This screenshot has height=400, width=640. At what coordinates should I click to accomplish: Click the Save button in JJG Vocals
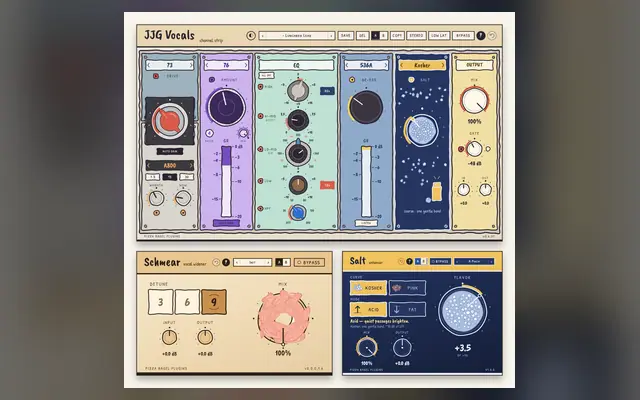pos(346,36)
